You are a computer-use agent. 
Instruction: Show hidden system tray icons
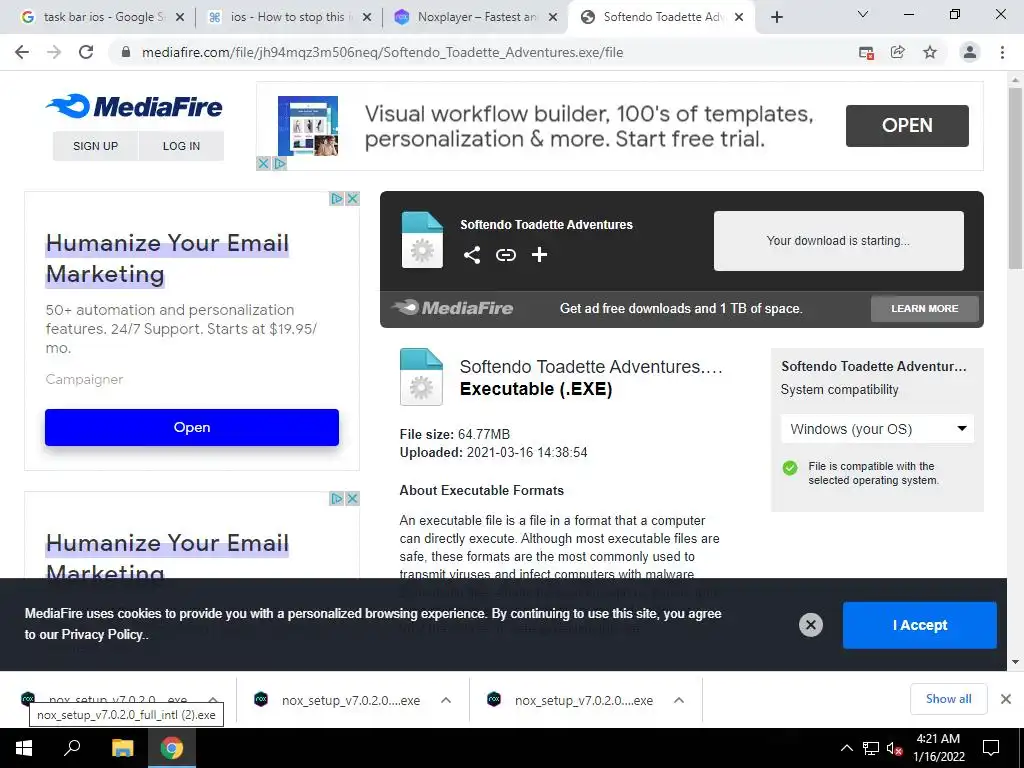pyautogui.click(x=846, y=748)
